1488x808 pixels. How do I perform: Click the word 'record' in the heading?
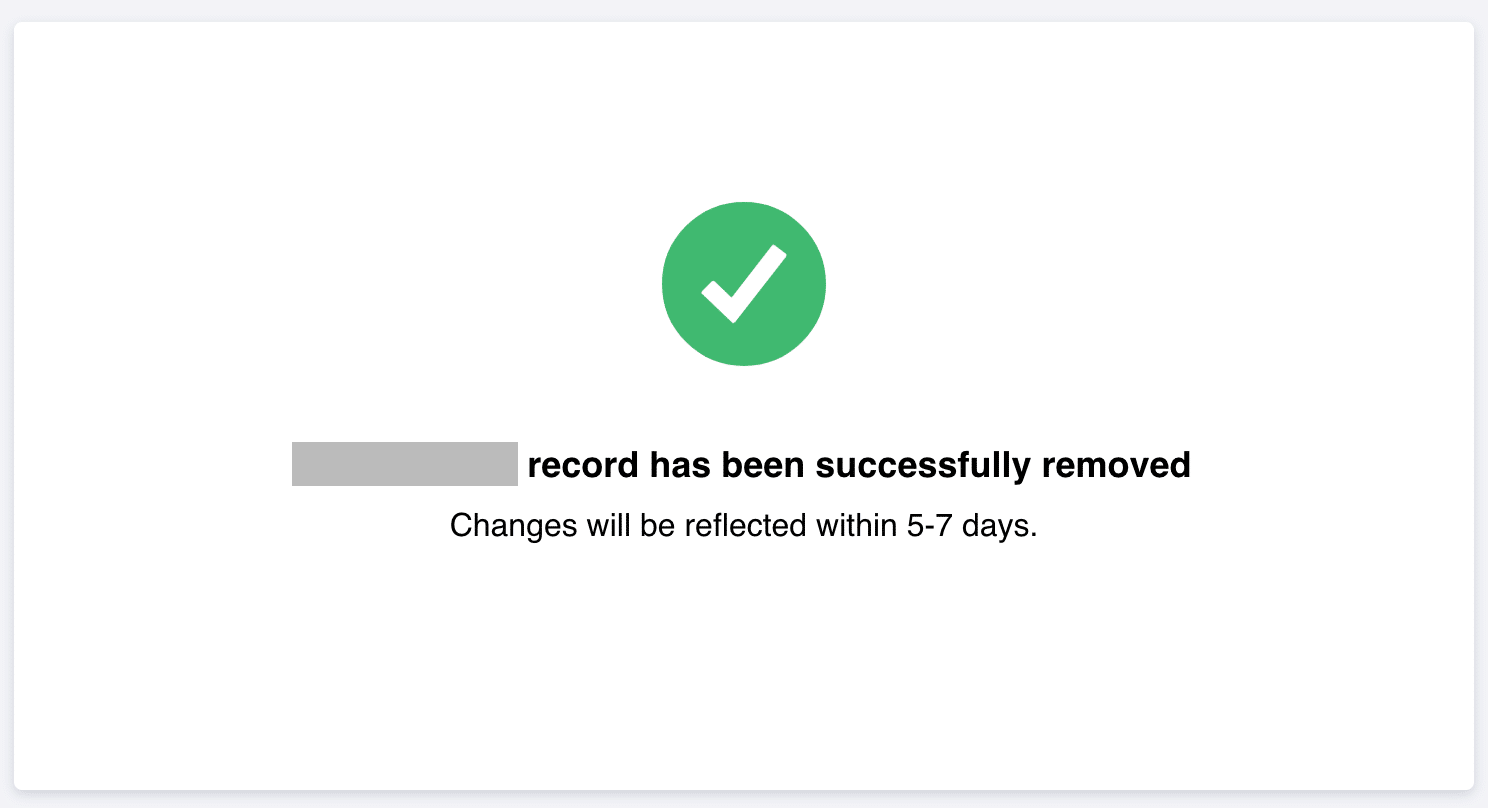pyautogui.click(x=583, y=465)
